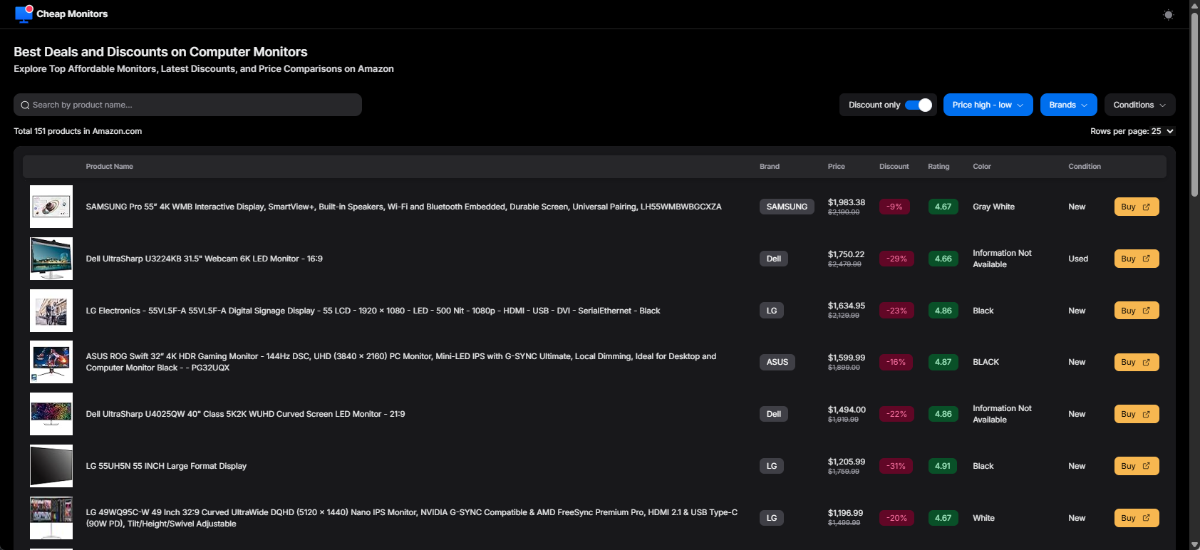Click Buy for LG 49WQ95C-W monitor
Image resolution: width=1200 pixels, height=550 pixels.
click(1137, 518)
